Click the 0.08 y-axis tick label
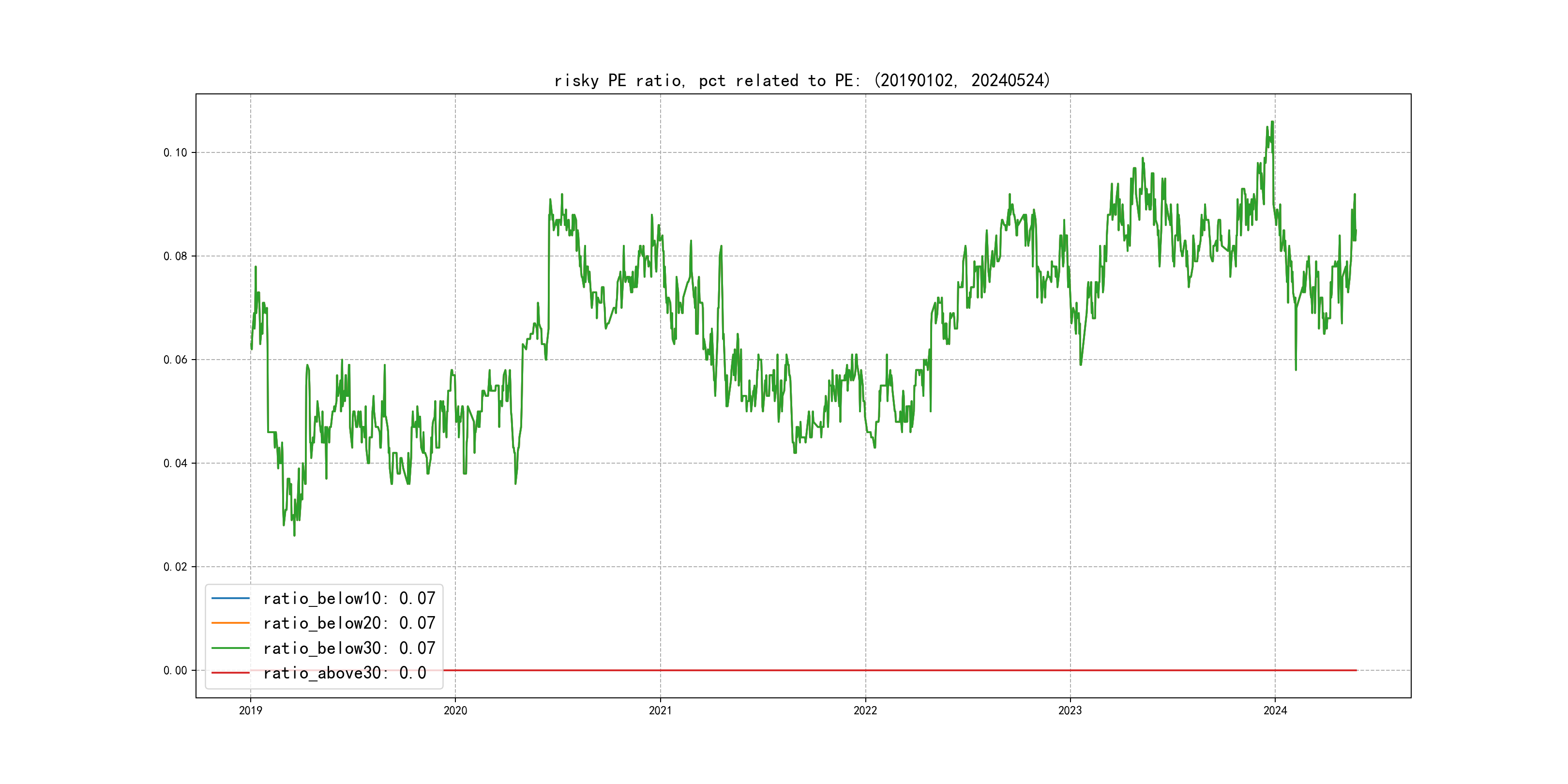 pos(175,256)
